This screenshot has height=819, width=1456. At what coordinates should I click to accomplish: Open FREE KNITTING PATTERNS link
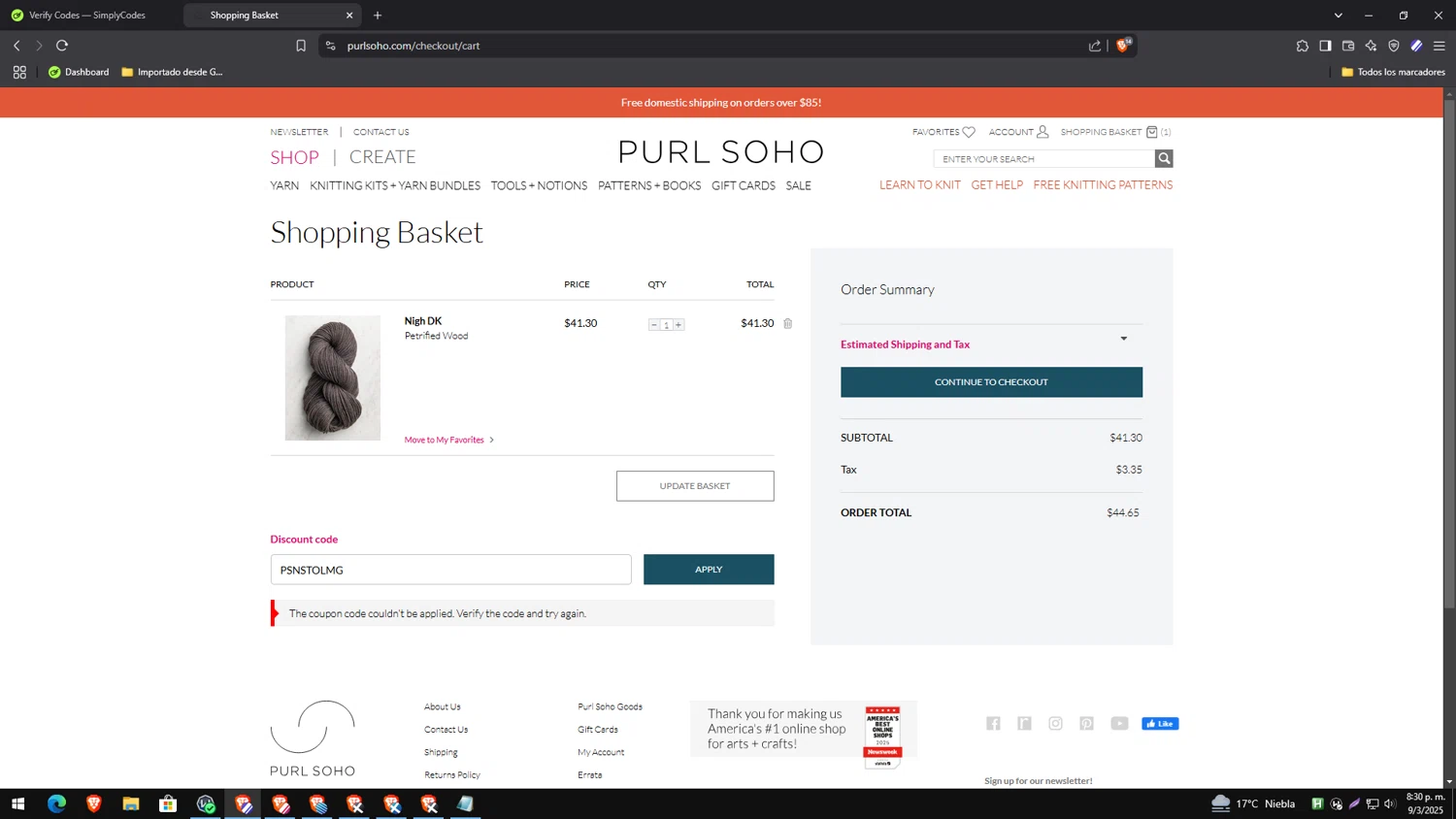tap(1103, 184)
